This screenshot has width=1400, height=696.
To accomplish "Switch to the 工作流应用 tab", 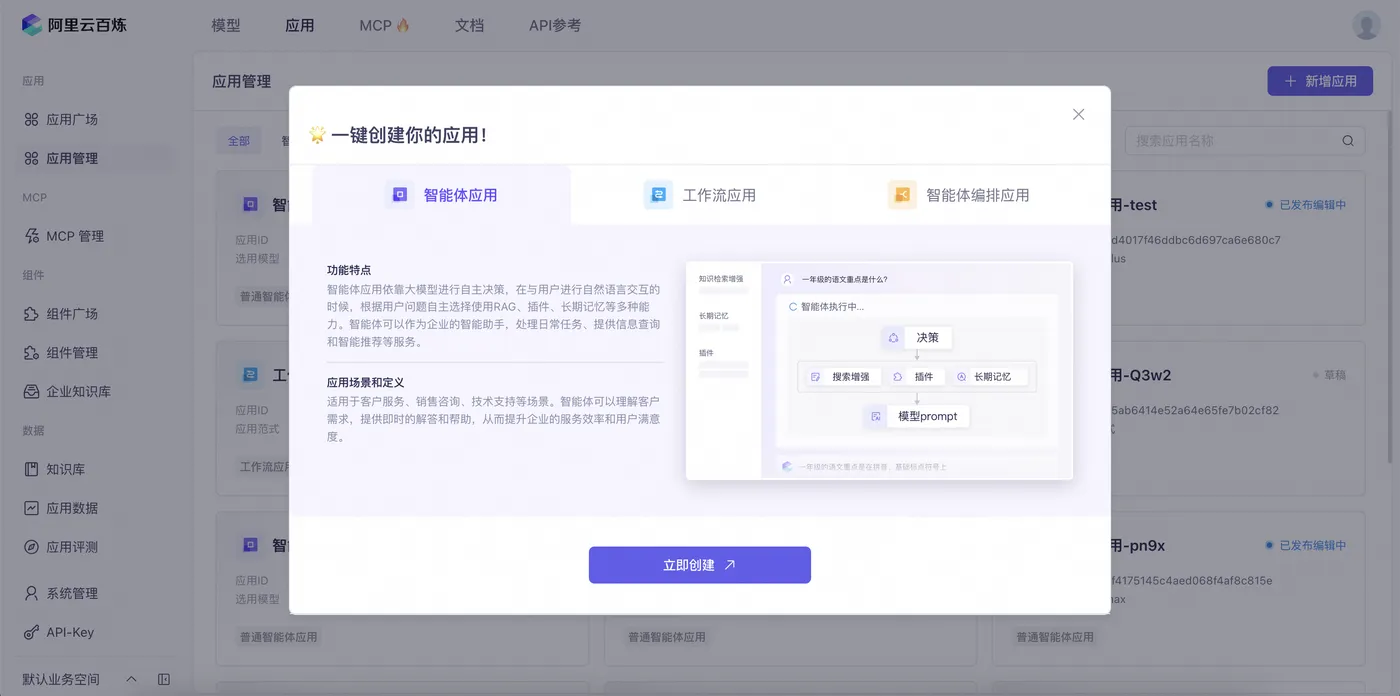I will point(700,195).
